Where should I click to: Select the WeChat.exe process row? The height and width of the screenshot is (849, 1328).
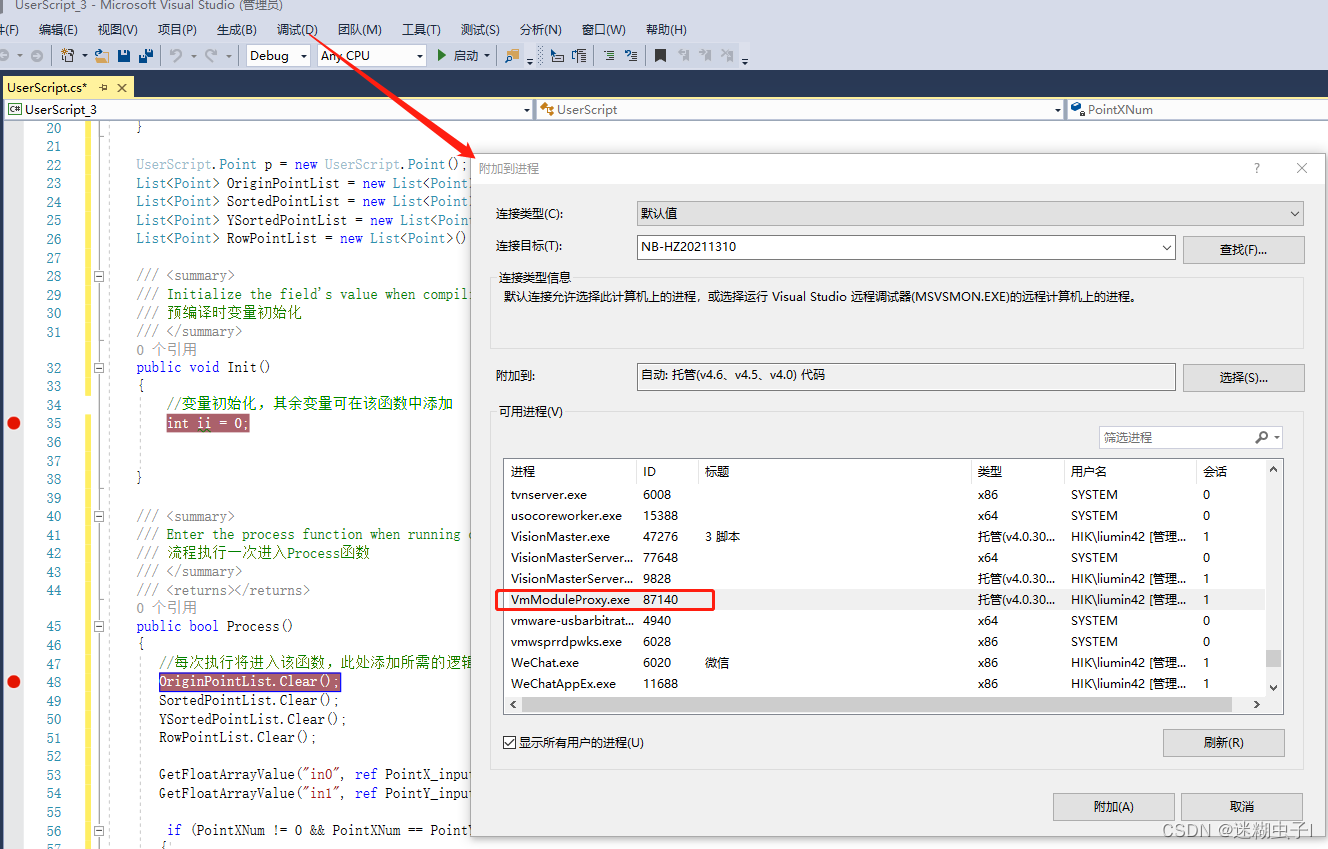click(x=884, y=663)
